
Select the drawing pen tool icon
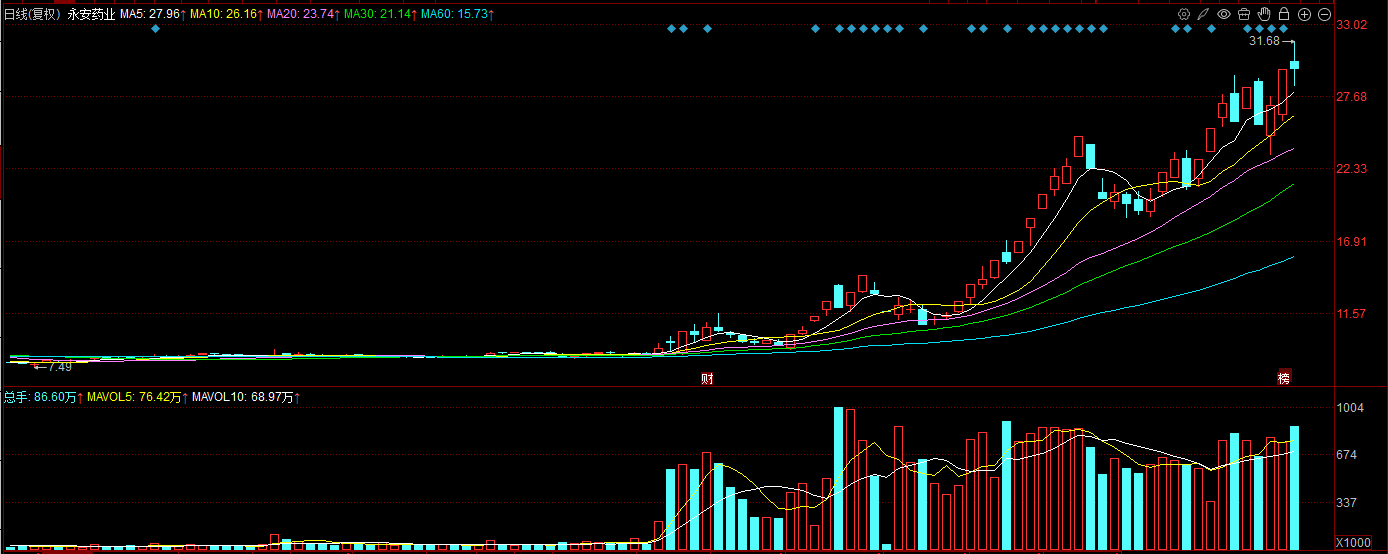coord(1204,14)
